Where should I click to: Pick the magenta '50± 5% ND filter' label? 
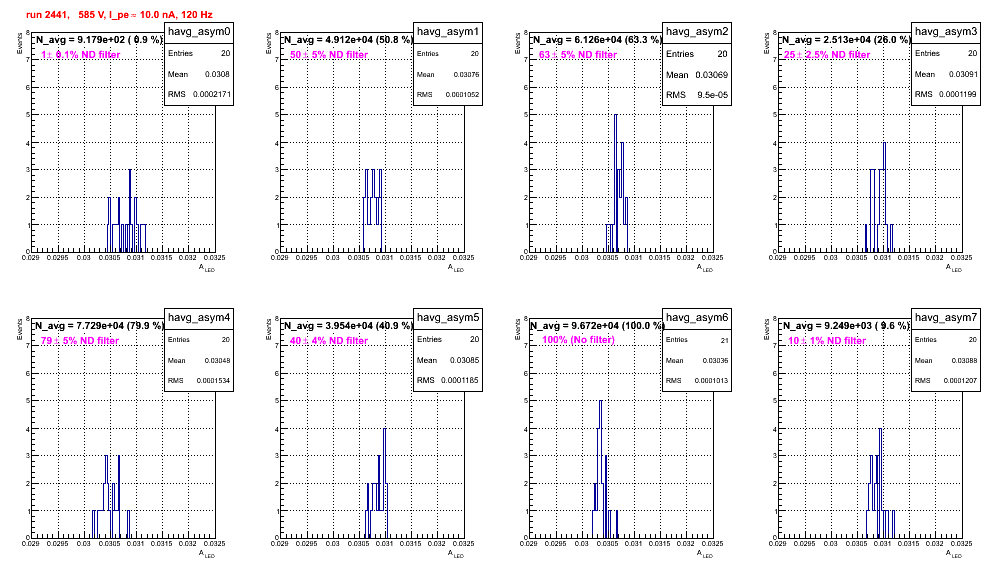click(x=329, y=55)
